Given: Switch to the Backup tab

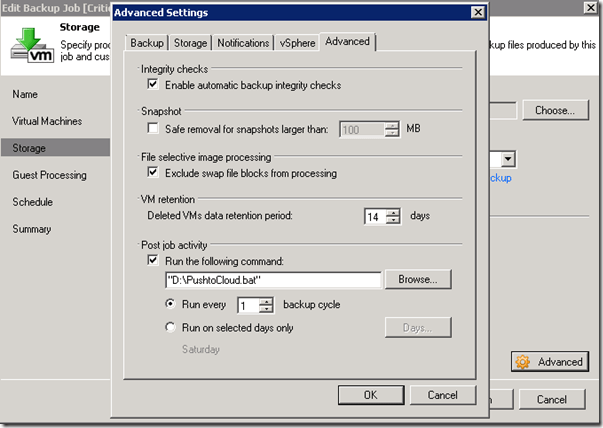Looking at the screenshot, I should (x=147, y=43).
